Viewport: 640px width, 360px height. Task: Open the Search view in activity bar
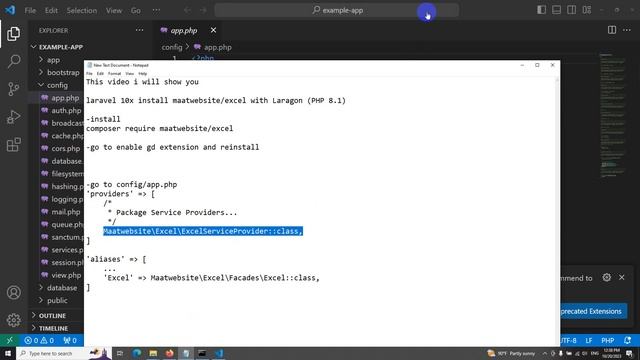13,61
